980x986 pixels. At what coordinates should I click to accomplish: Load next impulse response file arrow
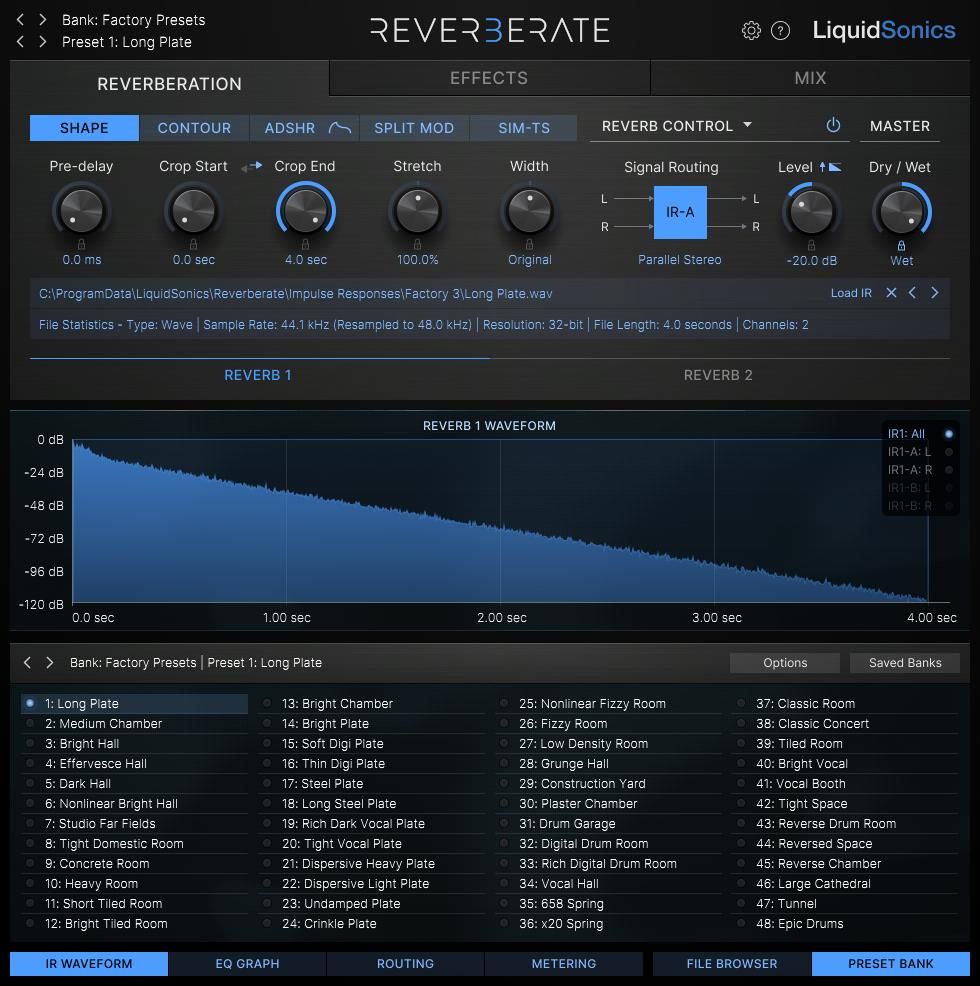[935, 292]
